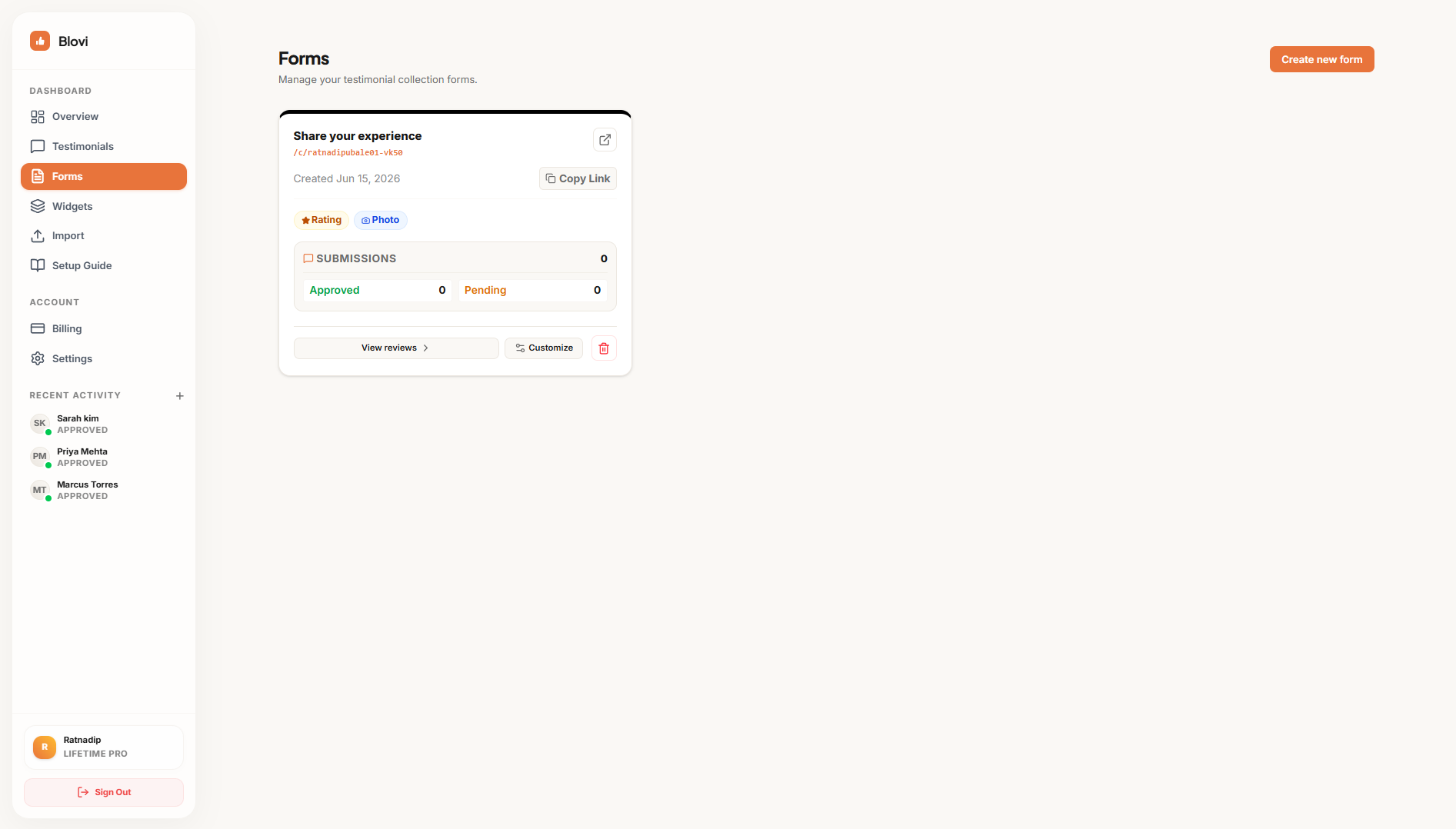Sign out of the account
The image size is (1456, 829).
(104, 792)
